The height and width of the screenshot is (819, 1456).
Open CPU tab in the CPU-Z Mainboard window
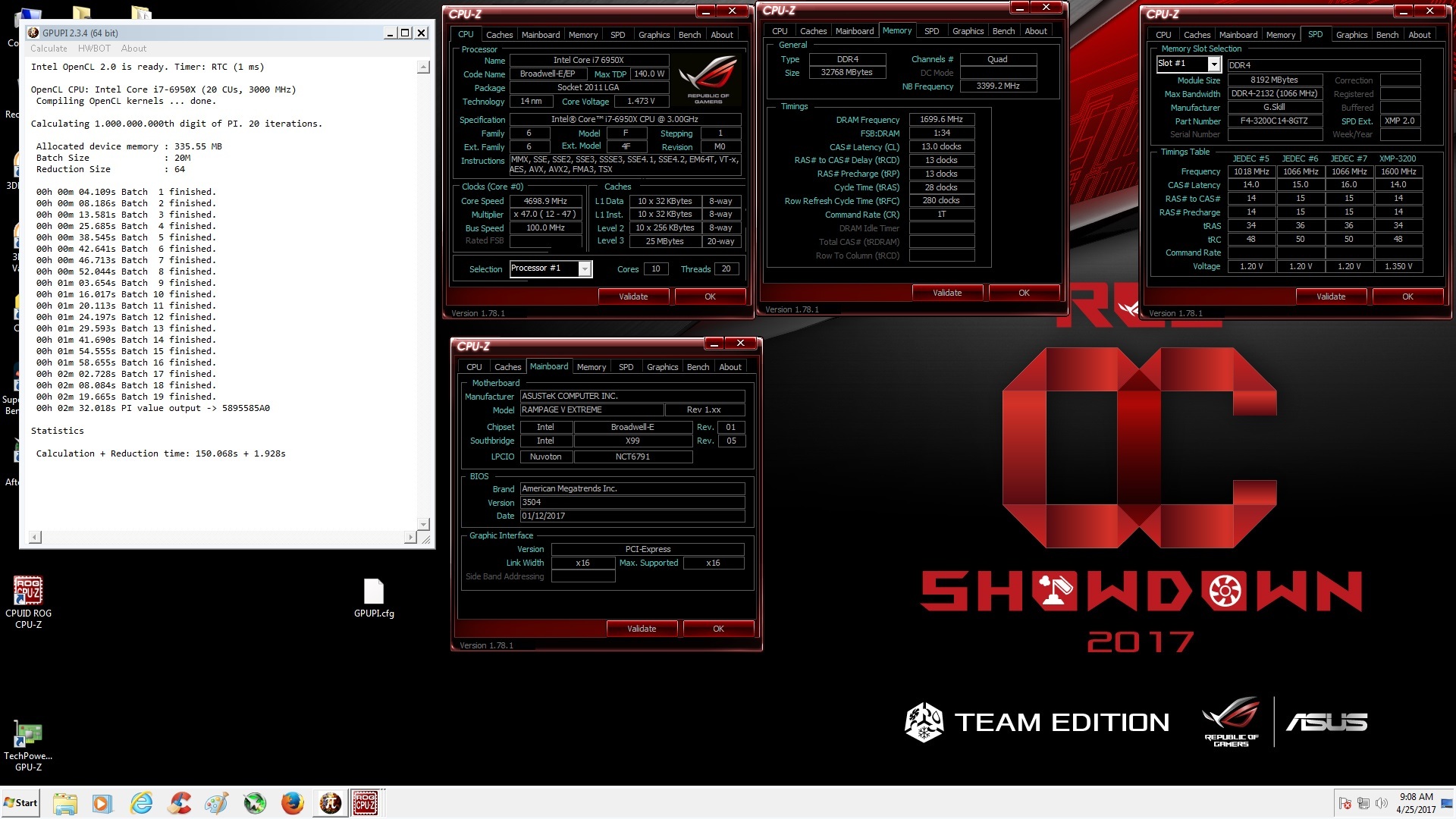(x=474, y=367)
